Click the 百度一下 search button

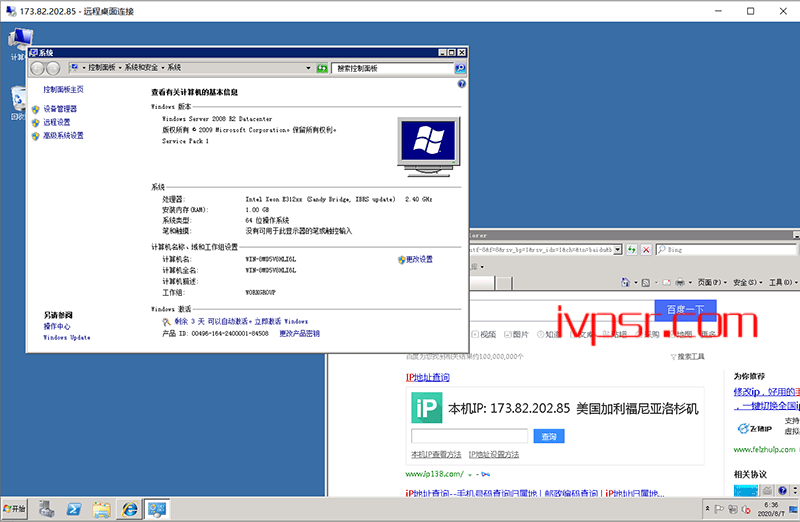point(685,309)
